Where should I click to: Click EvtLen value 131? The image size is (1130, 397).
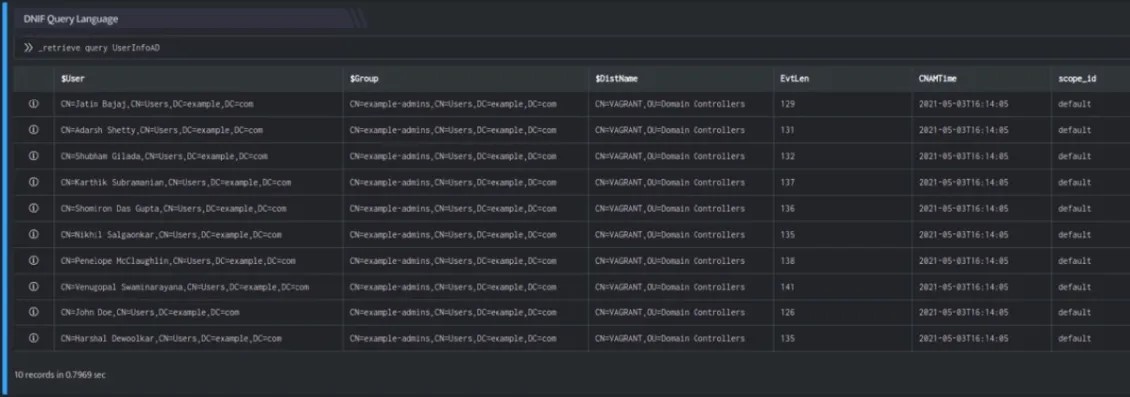tap(787, 130)
